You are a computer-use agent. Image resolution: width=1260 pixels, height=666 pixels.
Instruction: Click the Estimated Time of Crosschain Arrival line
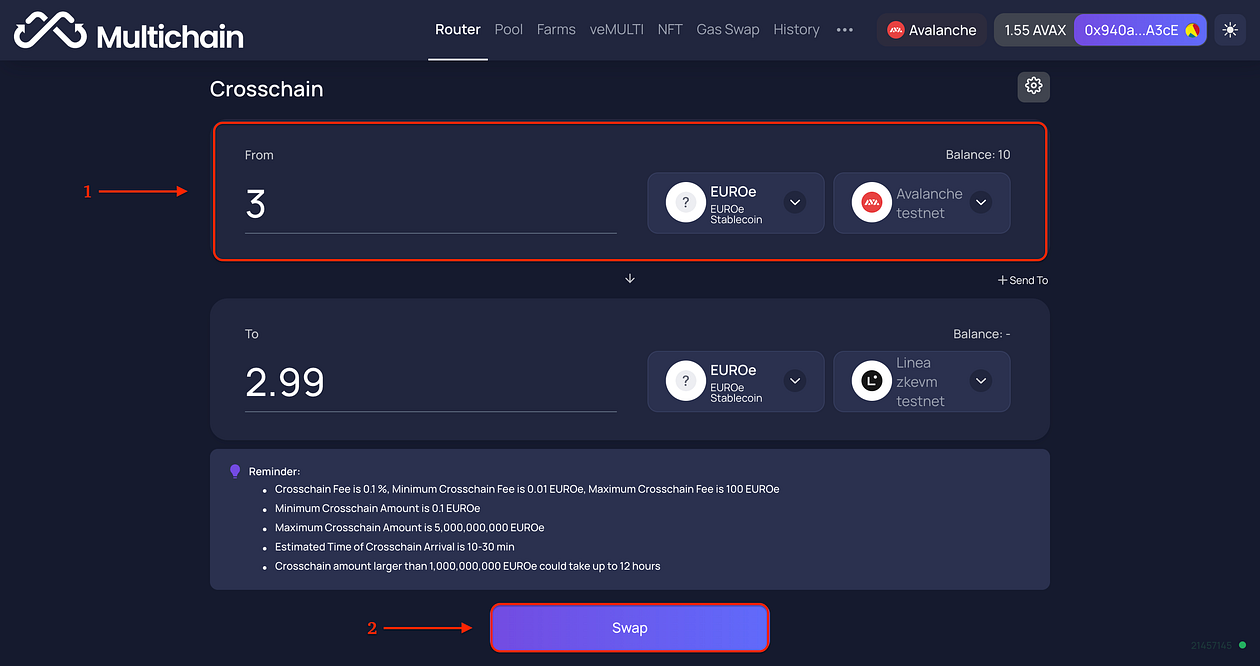[395, 547]
